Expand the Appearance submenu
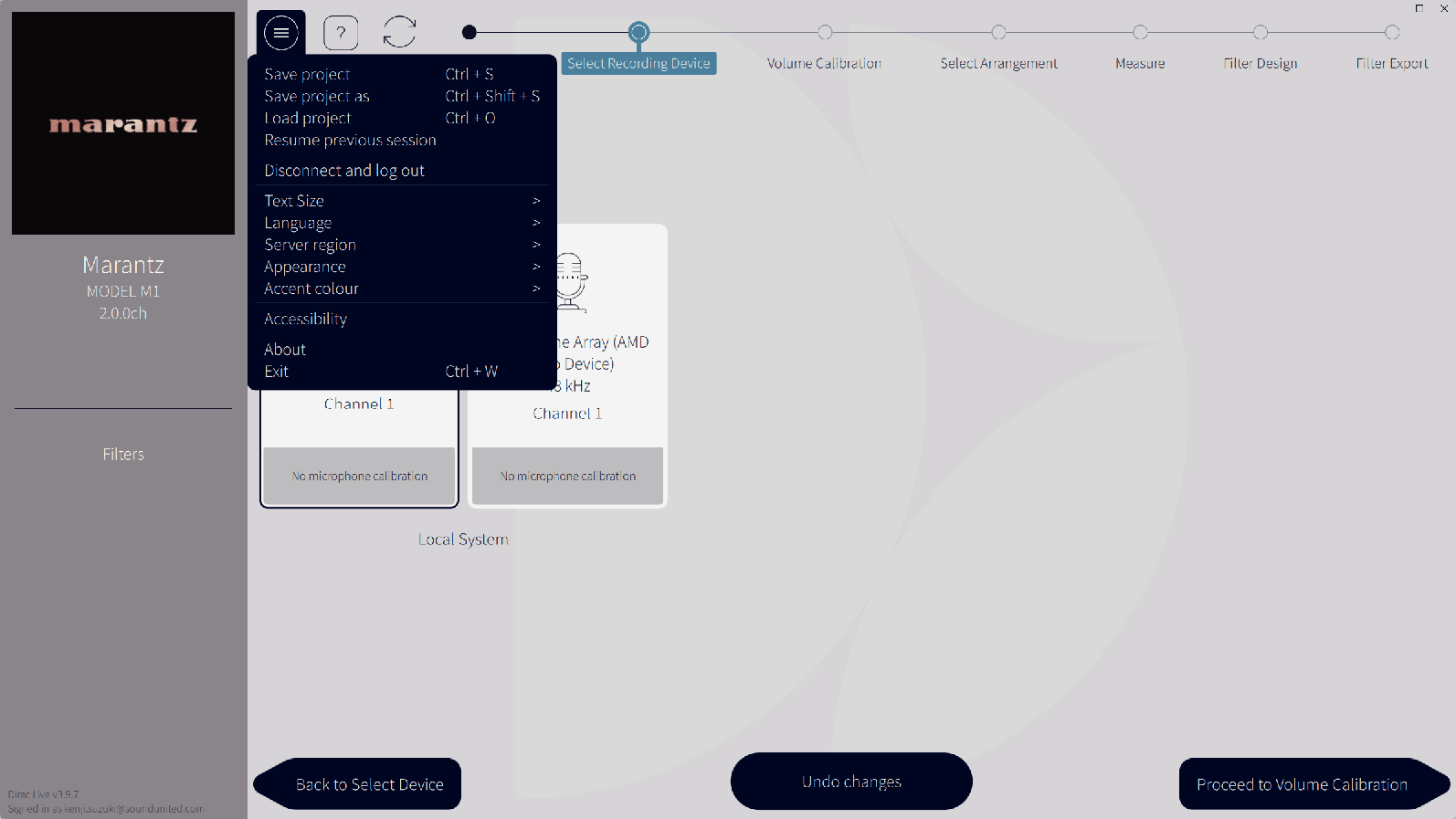 (403, 267)
